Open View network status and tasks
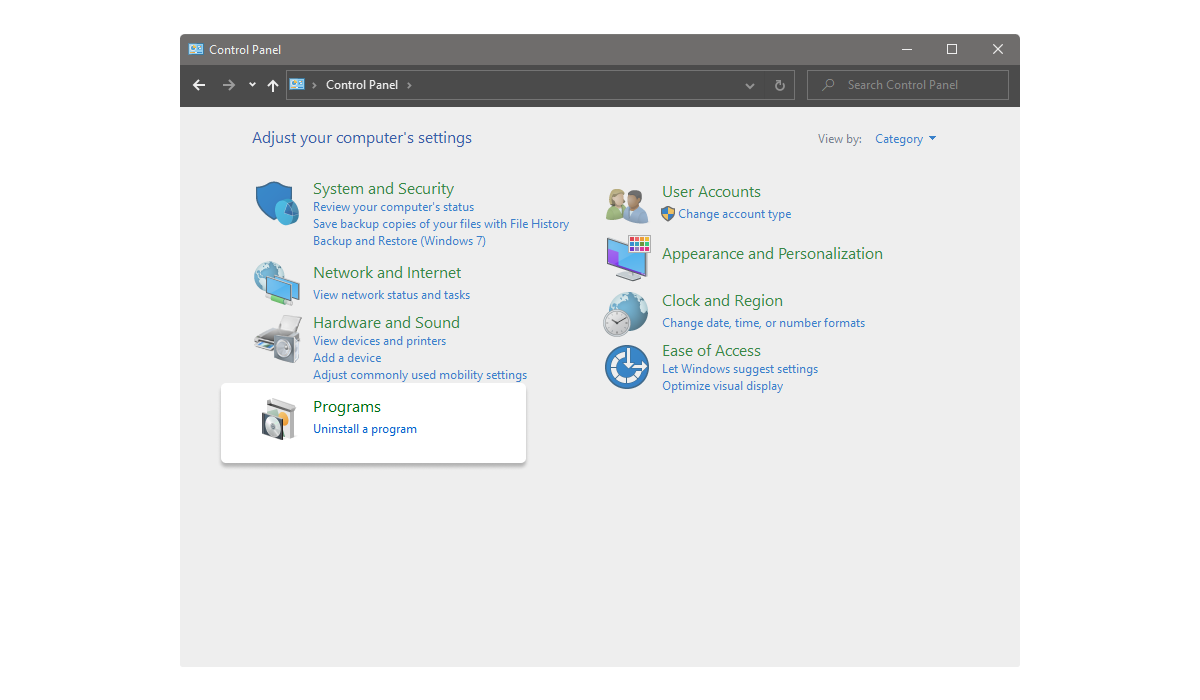 (x=391, y=295)
